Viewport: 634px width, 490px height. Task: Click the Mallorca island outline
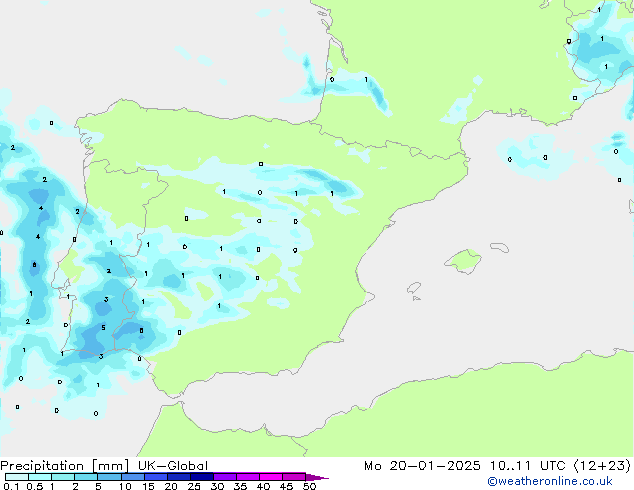[x=463, y=261]
